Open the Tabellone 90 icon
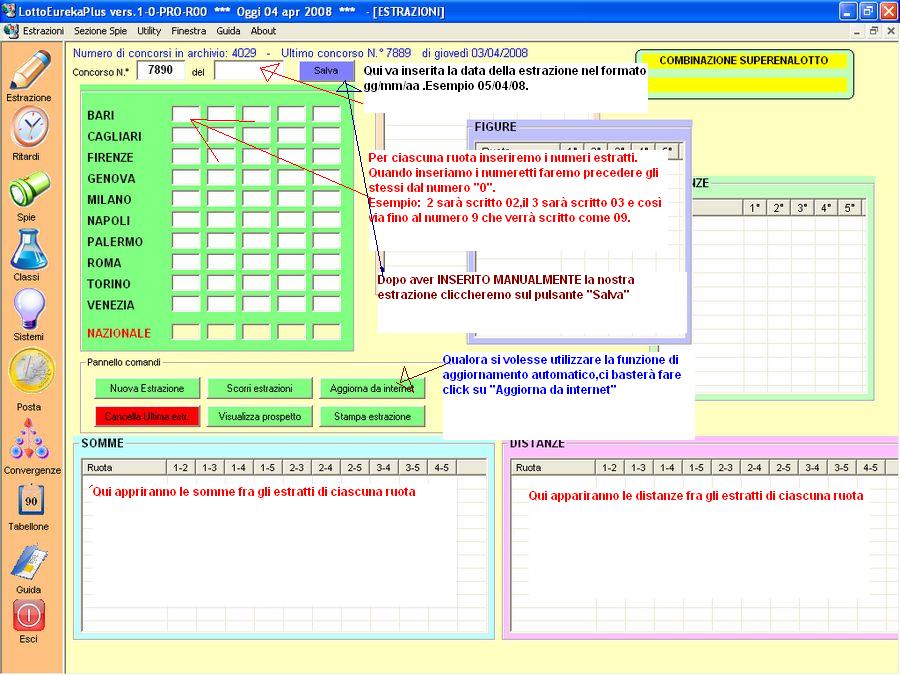Screen dimensions: 900x675 tap(30, 501)
